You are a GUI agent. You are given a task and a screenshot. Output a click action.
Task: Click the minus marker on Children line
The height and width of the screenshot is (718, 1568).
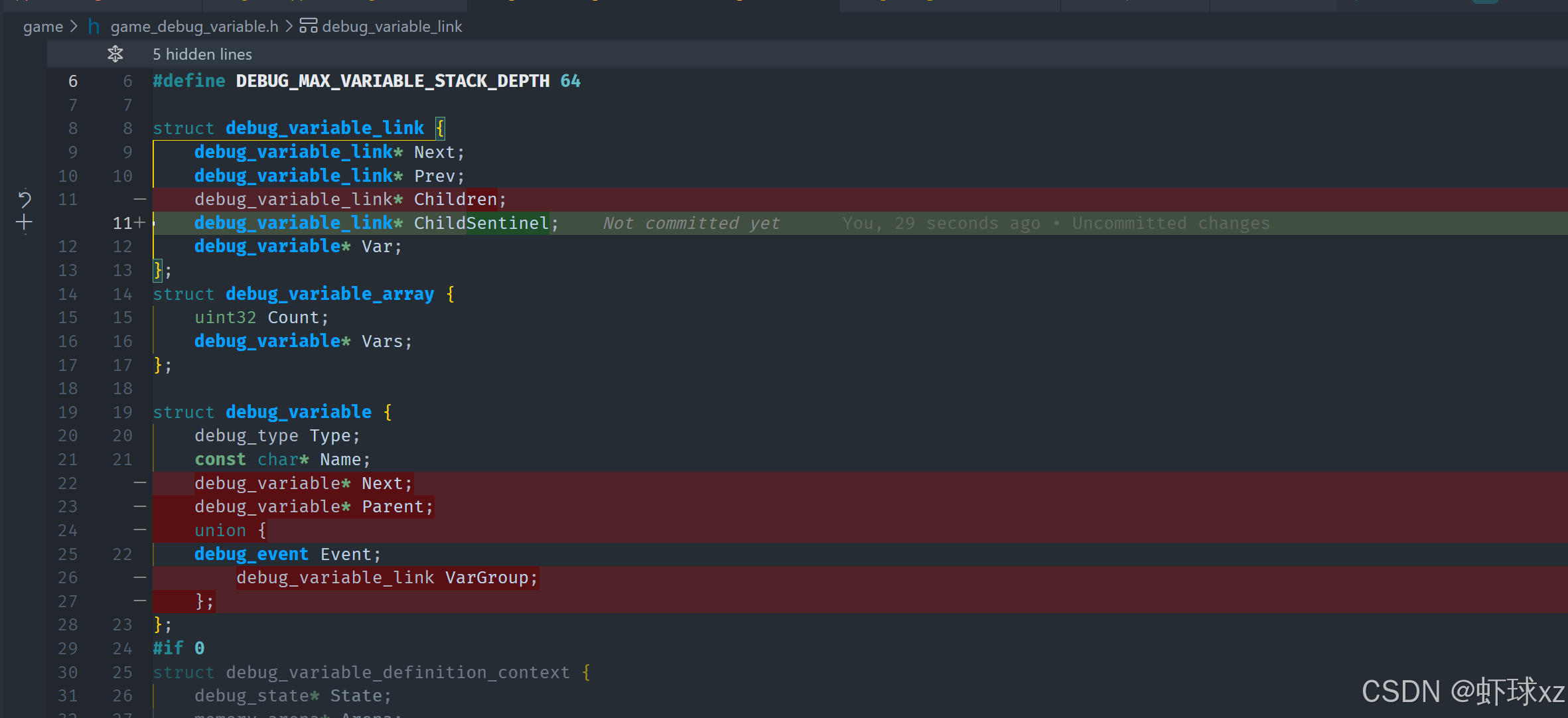139,199
